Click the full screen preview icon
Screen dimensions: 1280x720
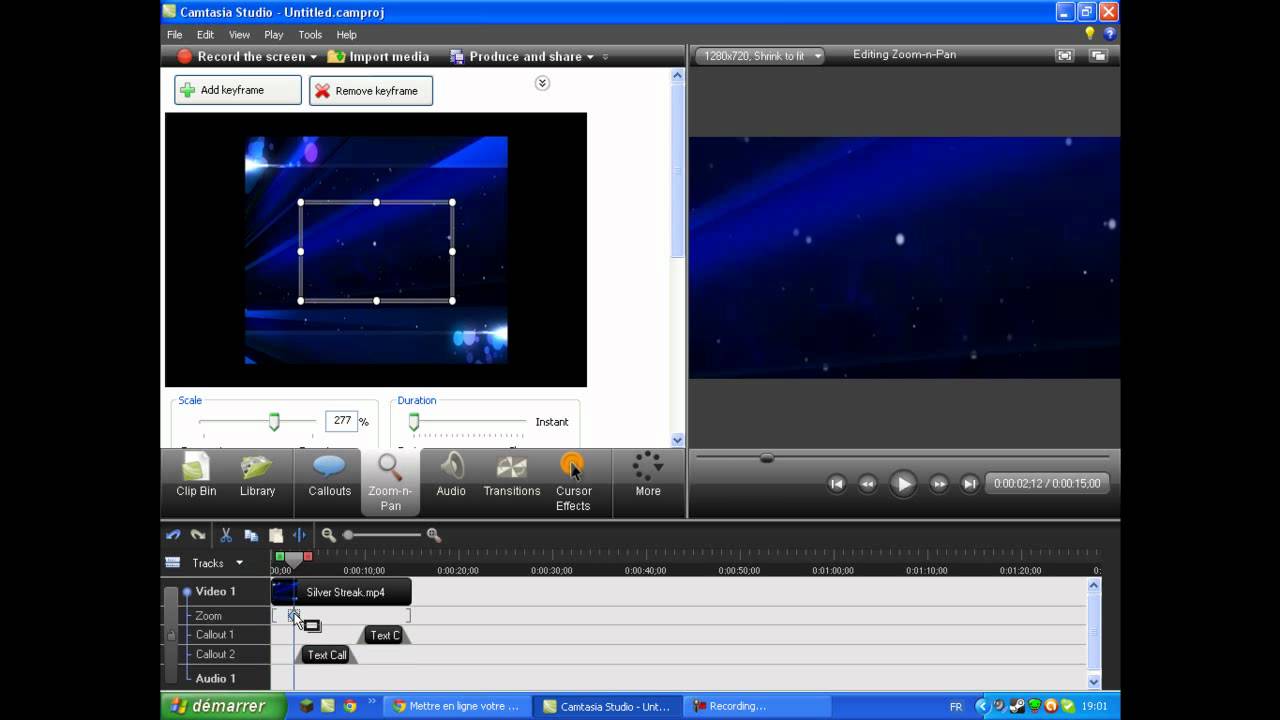1064,56
